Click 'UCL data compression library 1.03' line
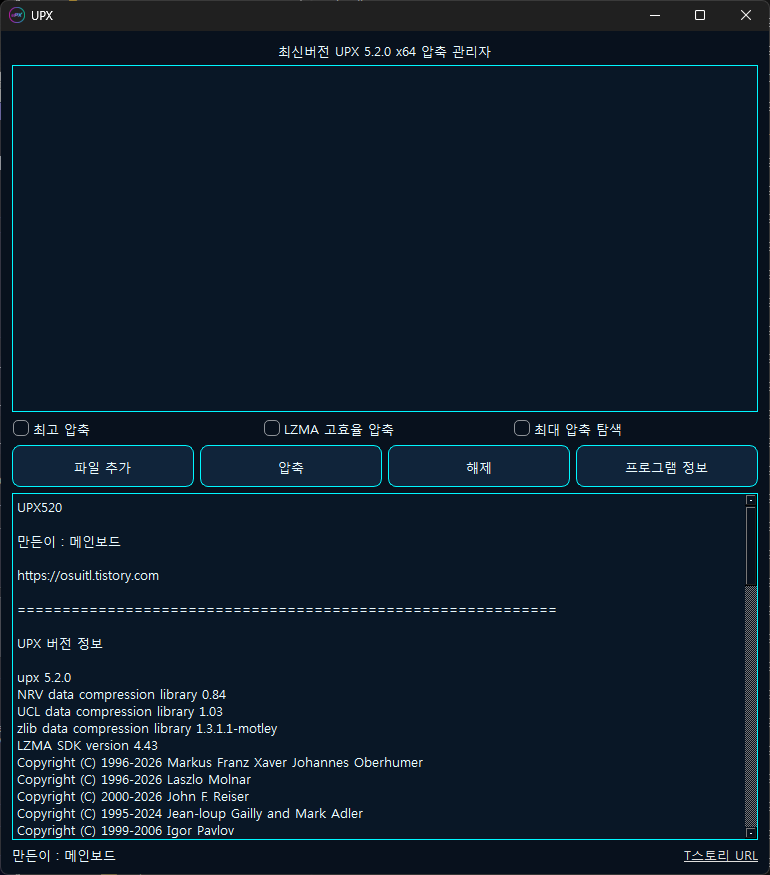The width and height of the screenshot is (770, 875). (x=120, y=712)
